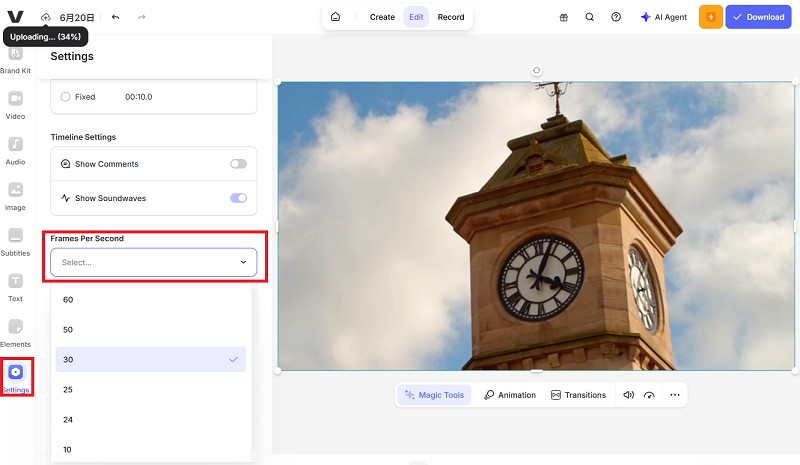Open the Subtitles sidebar panel
This screenshot has width=800, height=465.
click(x=16, y=241)
